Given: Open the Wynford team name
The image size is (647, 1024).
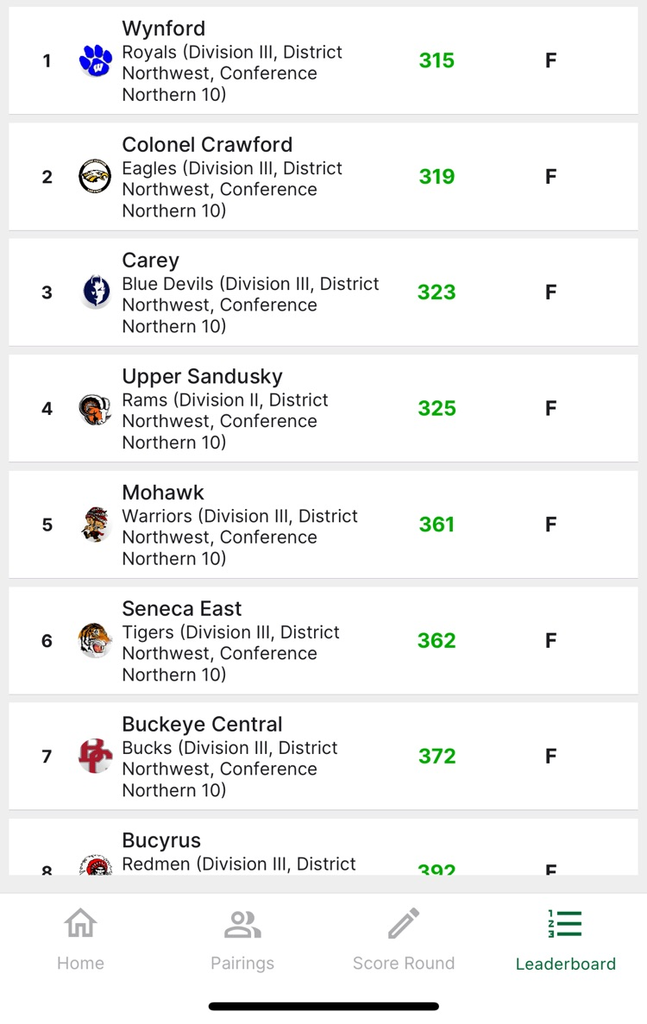Looking at the screenshot, I should (164, 28).
